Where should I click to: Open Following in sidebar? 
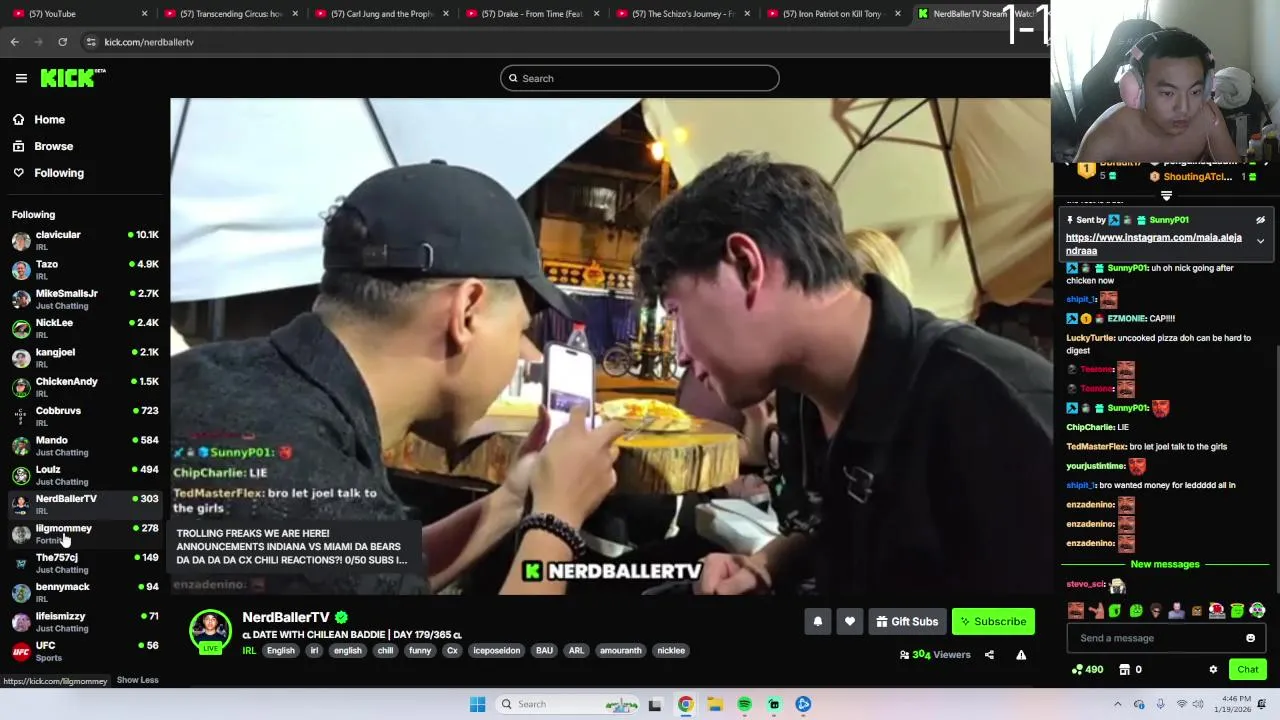click(59, 173)
